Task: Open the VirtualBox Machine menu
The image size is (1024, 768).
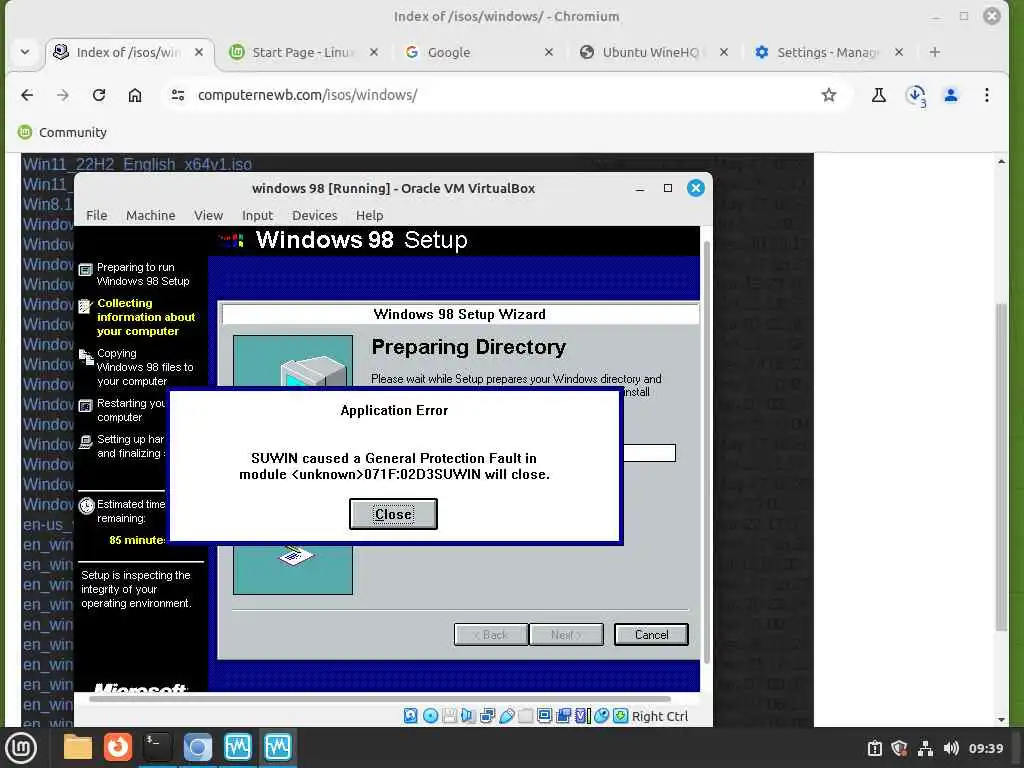Action: (150, 215)
